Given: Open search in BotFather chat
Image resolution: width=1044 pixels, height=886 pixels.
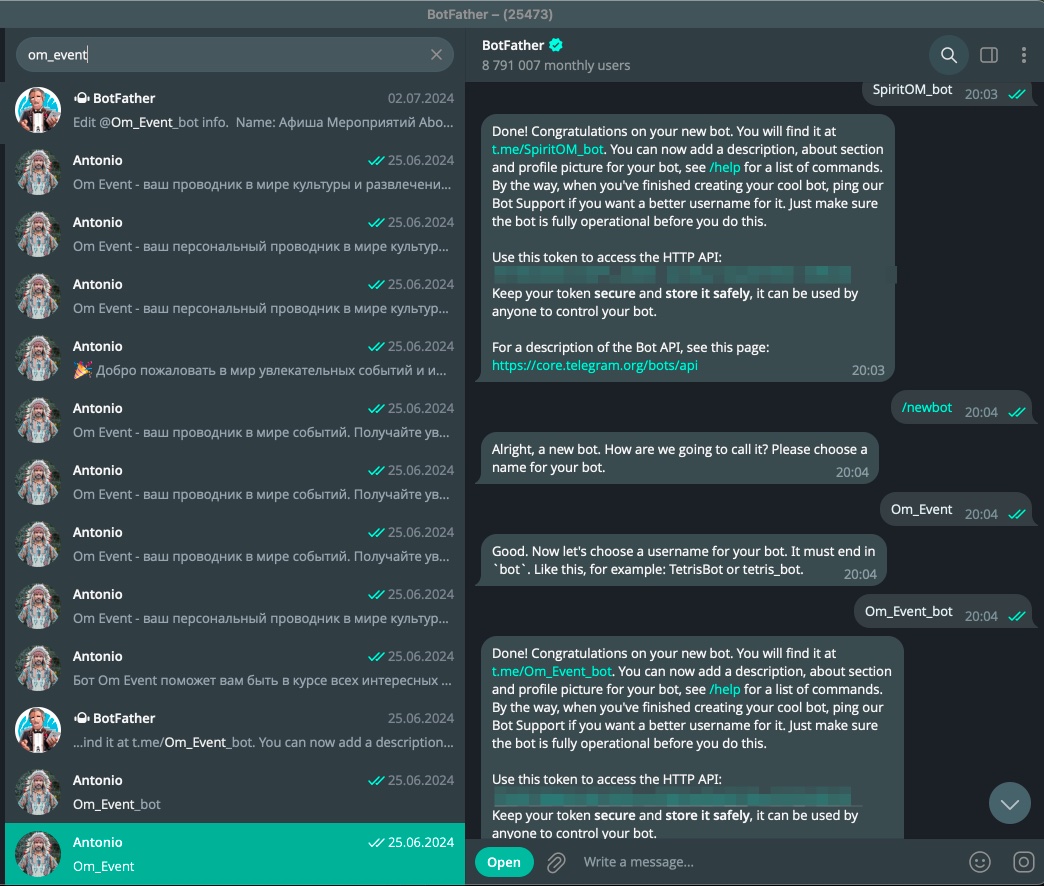Looking at the screenshot, I should (x=948, y=55).
